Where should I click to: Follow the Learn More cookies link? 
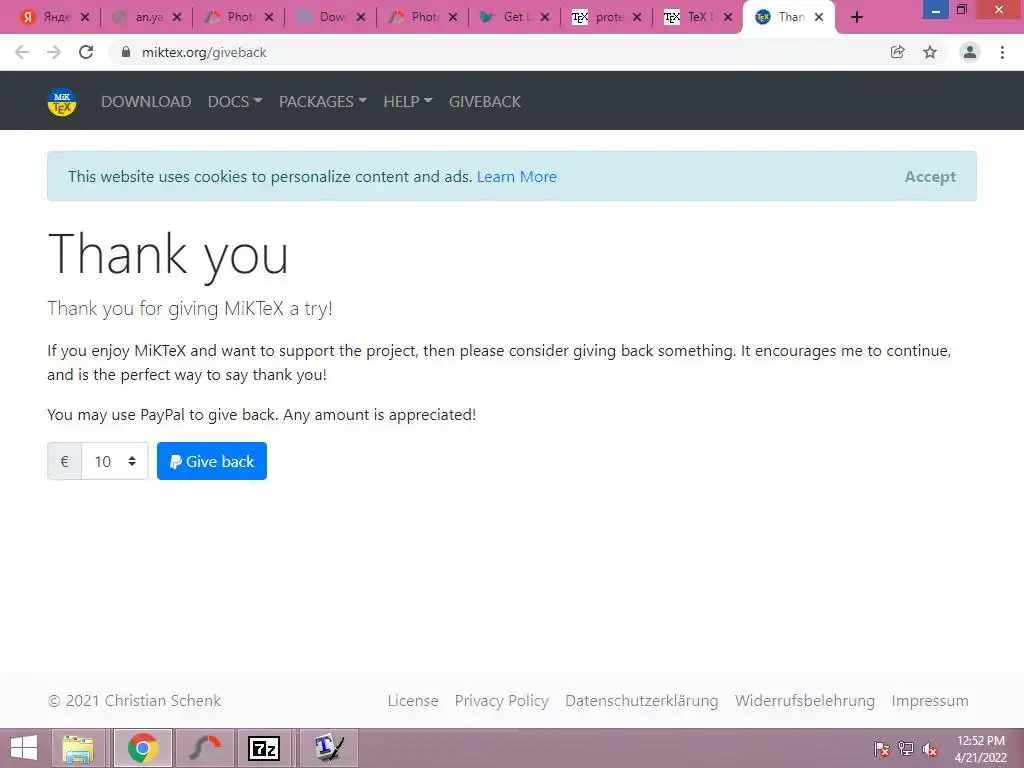click(x=517, y=176)
